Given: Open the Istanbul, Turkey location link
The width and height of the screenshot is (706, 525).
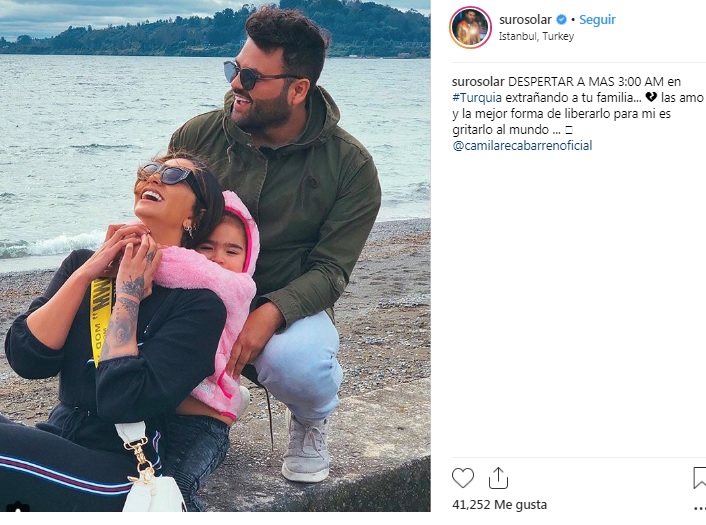Looking at the screenshot, I should 536,36.
